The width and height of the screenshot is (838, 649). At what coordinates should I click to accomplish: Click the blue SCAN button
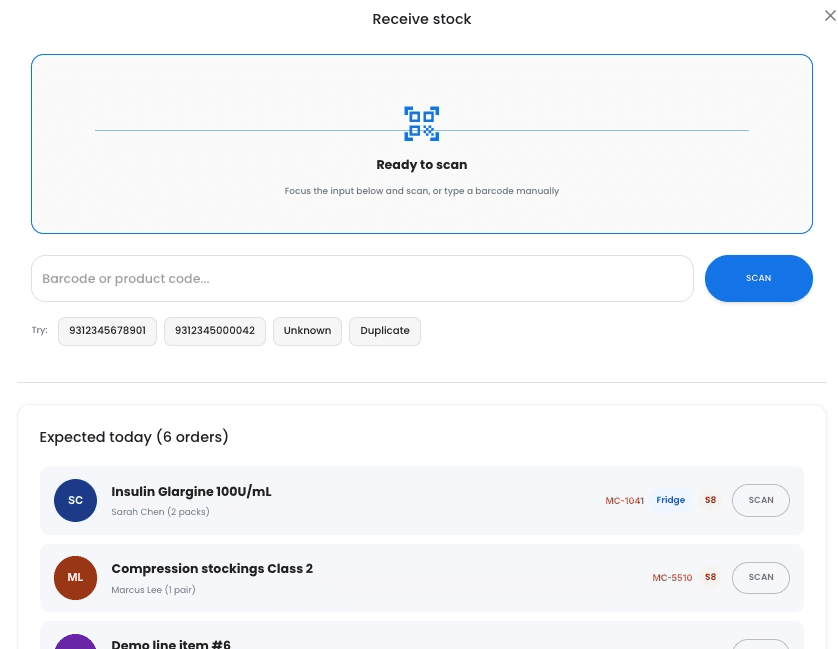point(758,279)
